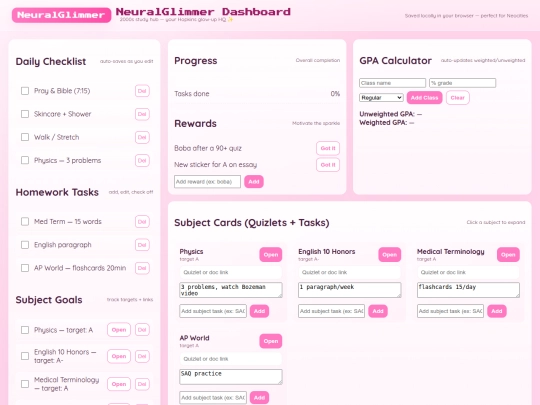Focus Medical Terminology add task field
Image resolution: width=540 pixels, height=405 pixels.
450,311
